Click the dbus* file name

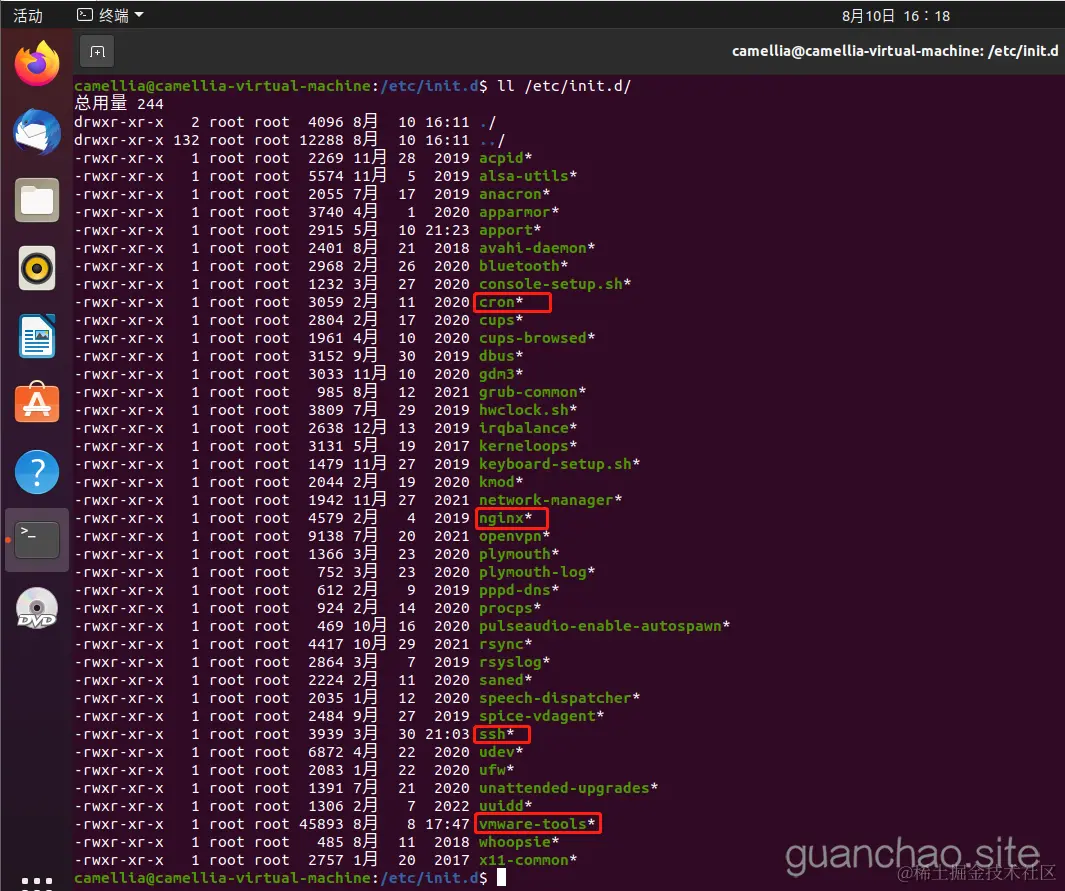click(x=501, y=356)
